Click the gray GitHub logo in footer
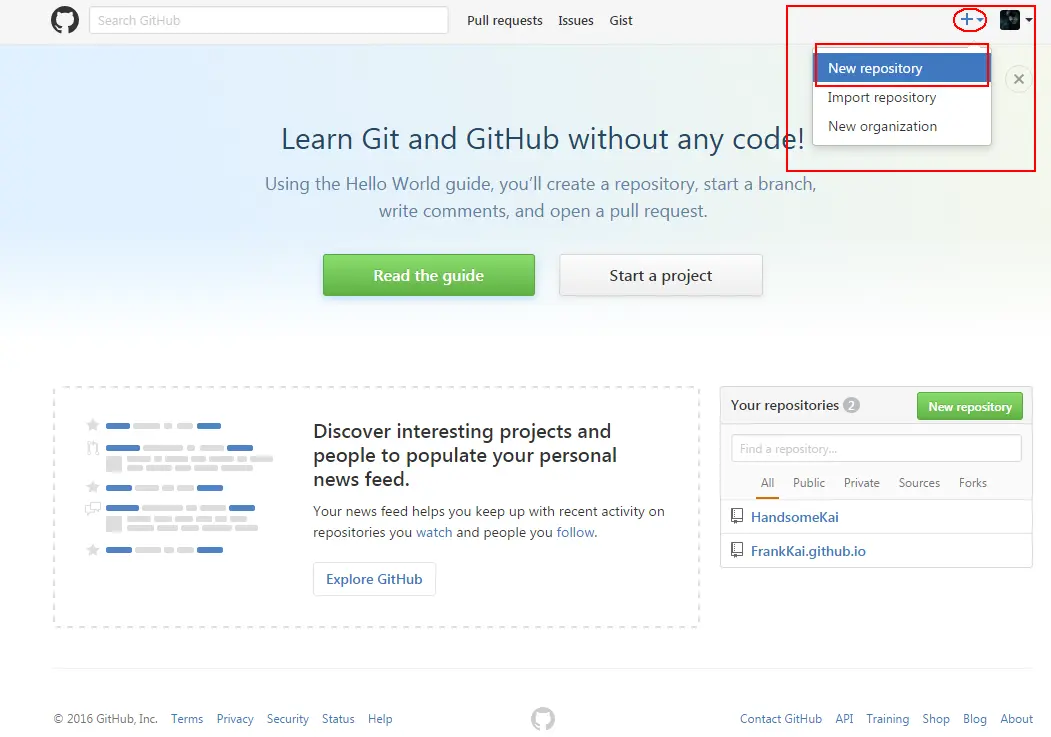1051x737 pixels. [x=543, y=719]
